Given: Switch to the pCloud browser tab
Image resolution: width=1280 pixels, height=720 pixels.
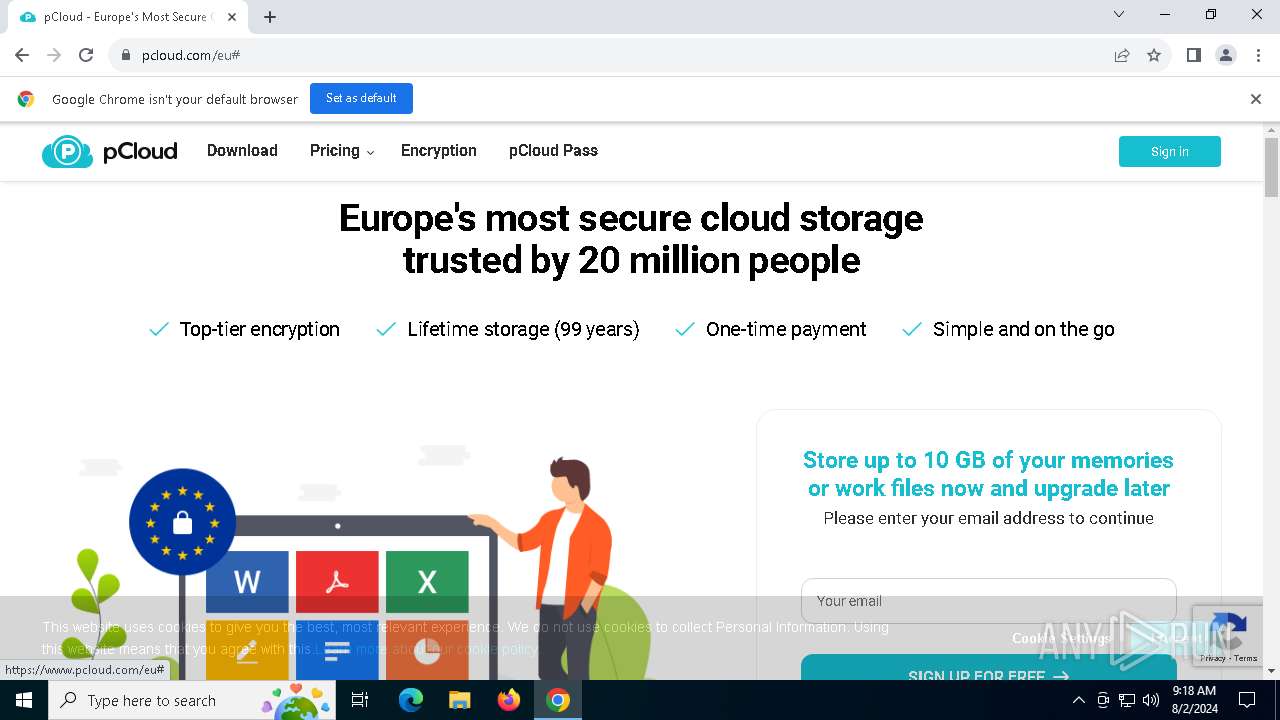Looking at the screenshot, I should tap(126, 17).
